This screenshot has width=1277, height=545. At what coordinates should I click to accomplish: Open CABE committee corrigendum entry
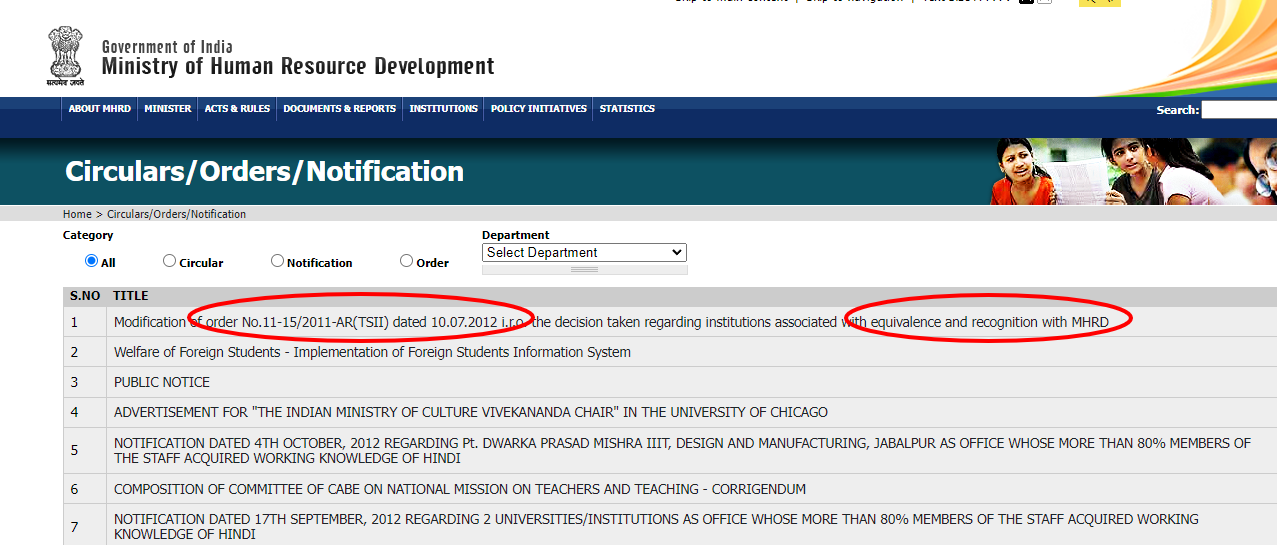coord(460,489)
